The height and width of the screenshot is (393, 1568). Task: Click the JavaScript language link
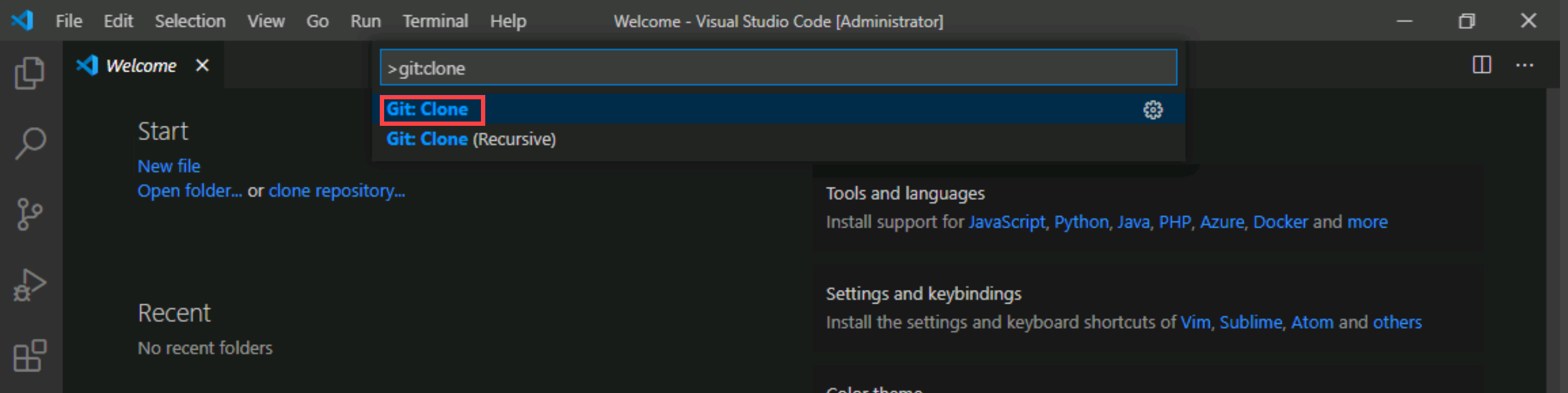(x=1007, y=221)
